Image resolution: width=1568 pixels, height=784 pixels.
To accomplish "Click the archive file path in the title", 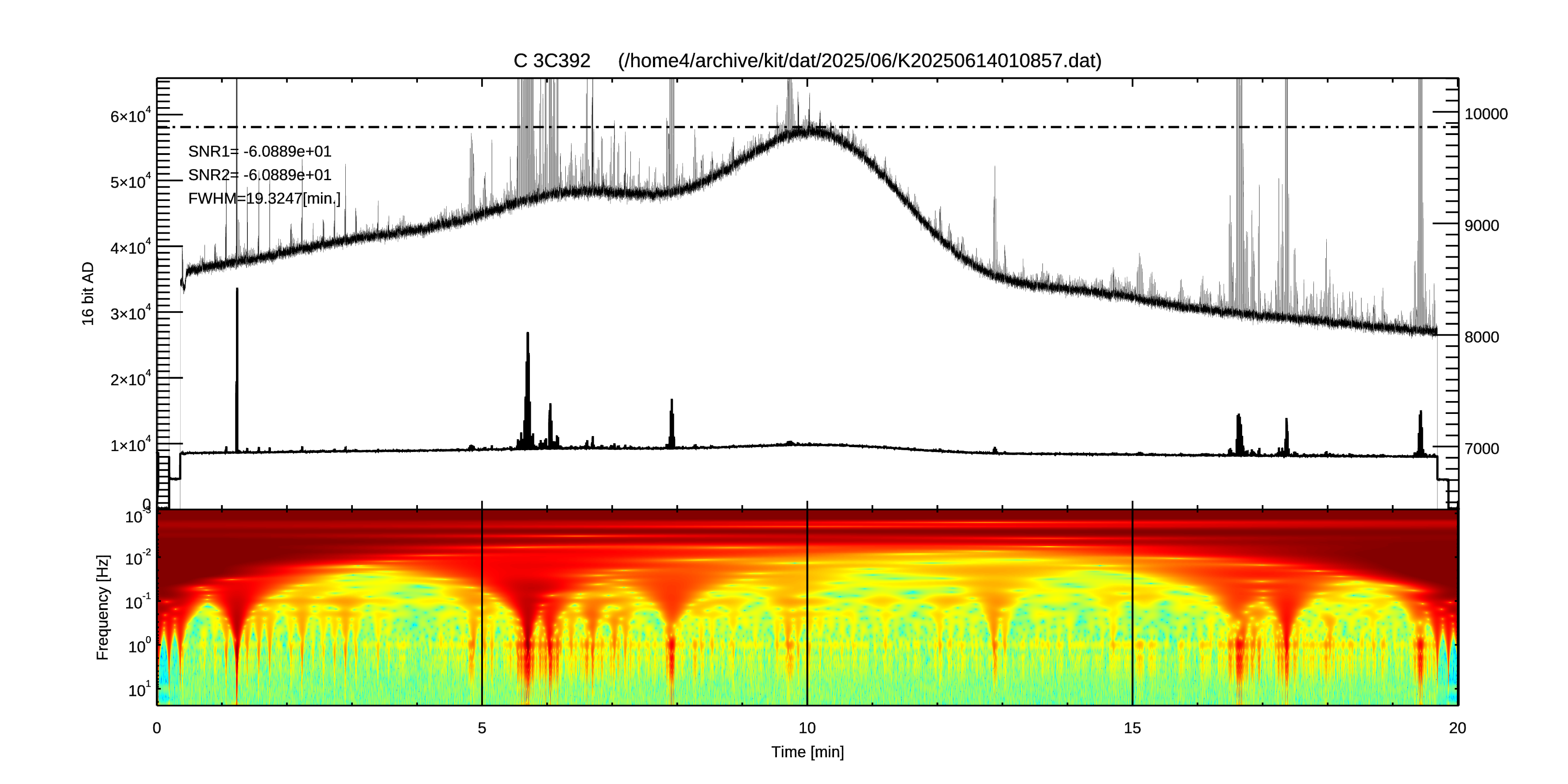I will (x=860, y=61).
